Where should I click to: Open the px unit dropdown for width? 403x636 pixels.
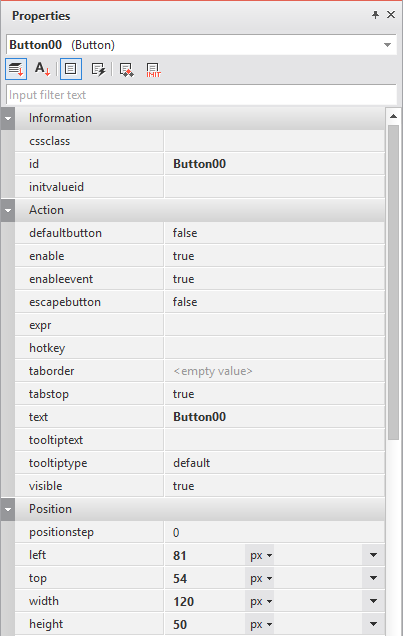(260, 601)
